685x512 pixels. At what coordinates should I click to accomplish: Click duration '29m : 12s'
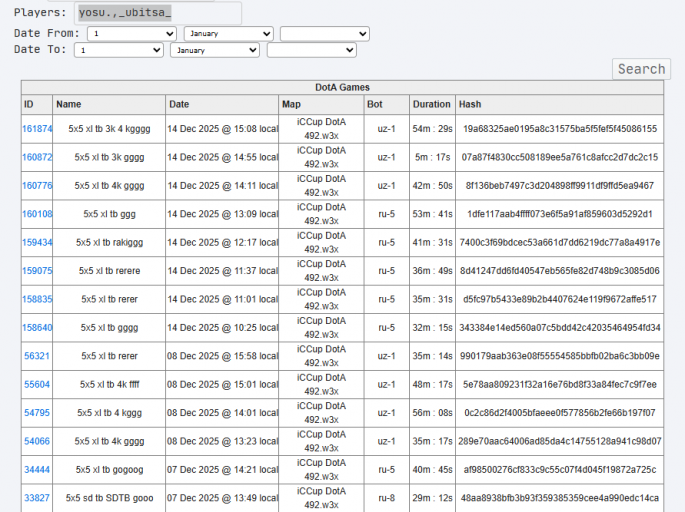[x=432, y=498]
